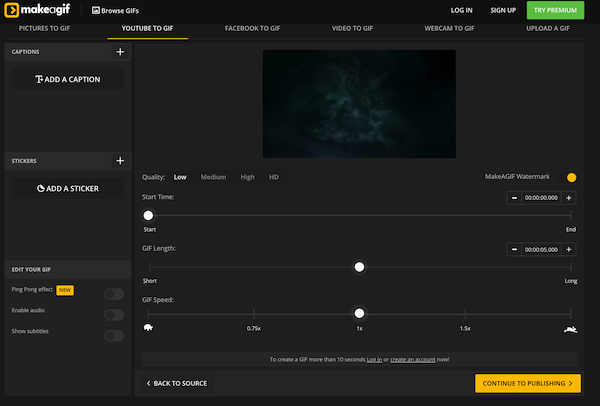Click CONTINUE TO PUBLISHING button
600x406 pixels.
pos(528,383)
